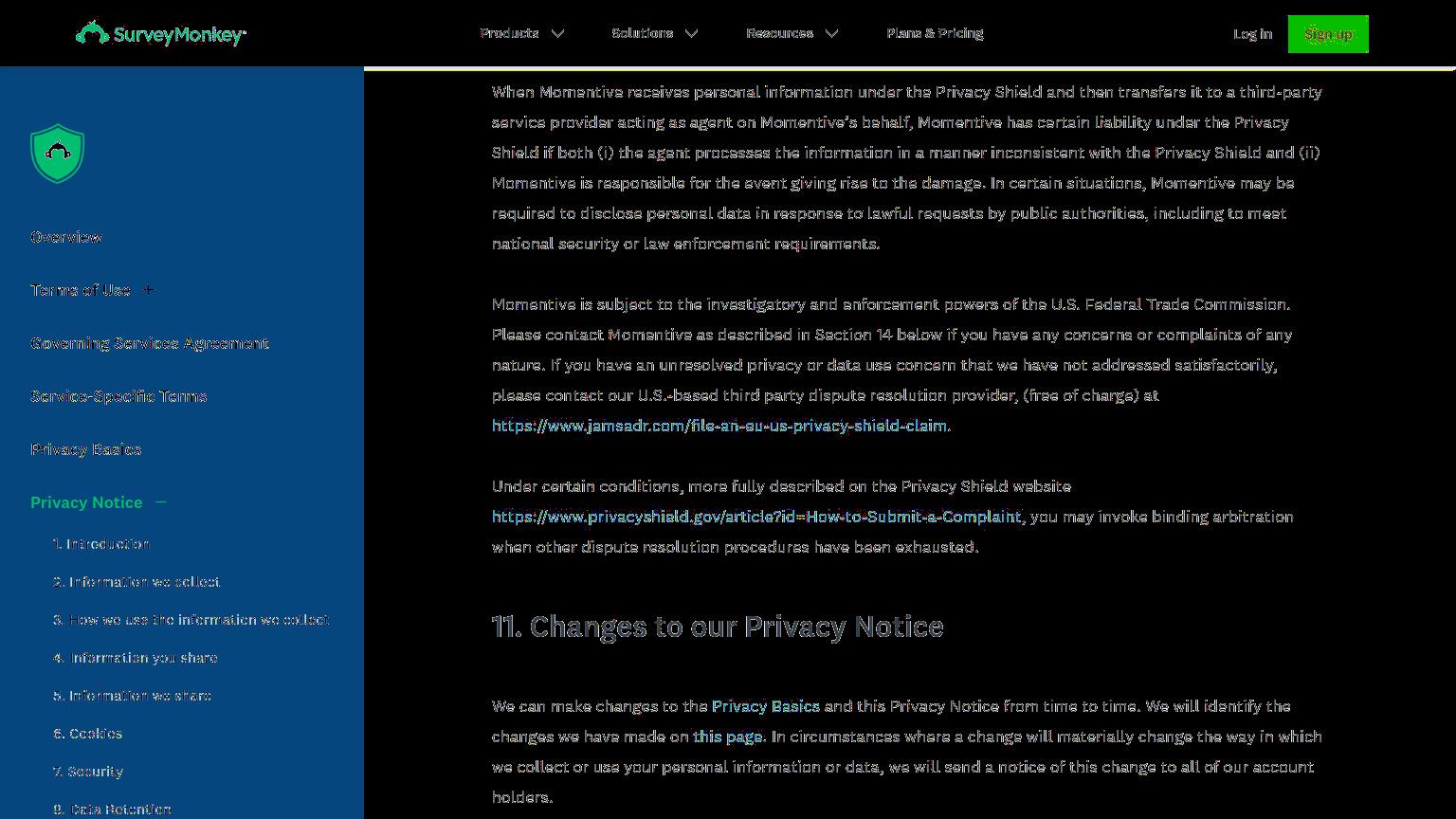Jump to 5. Information we share

point(132,696)
